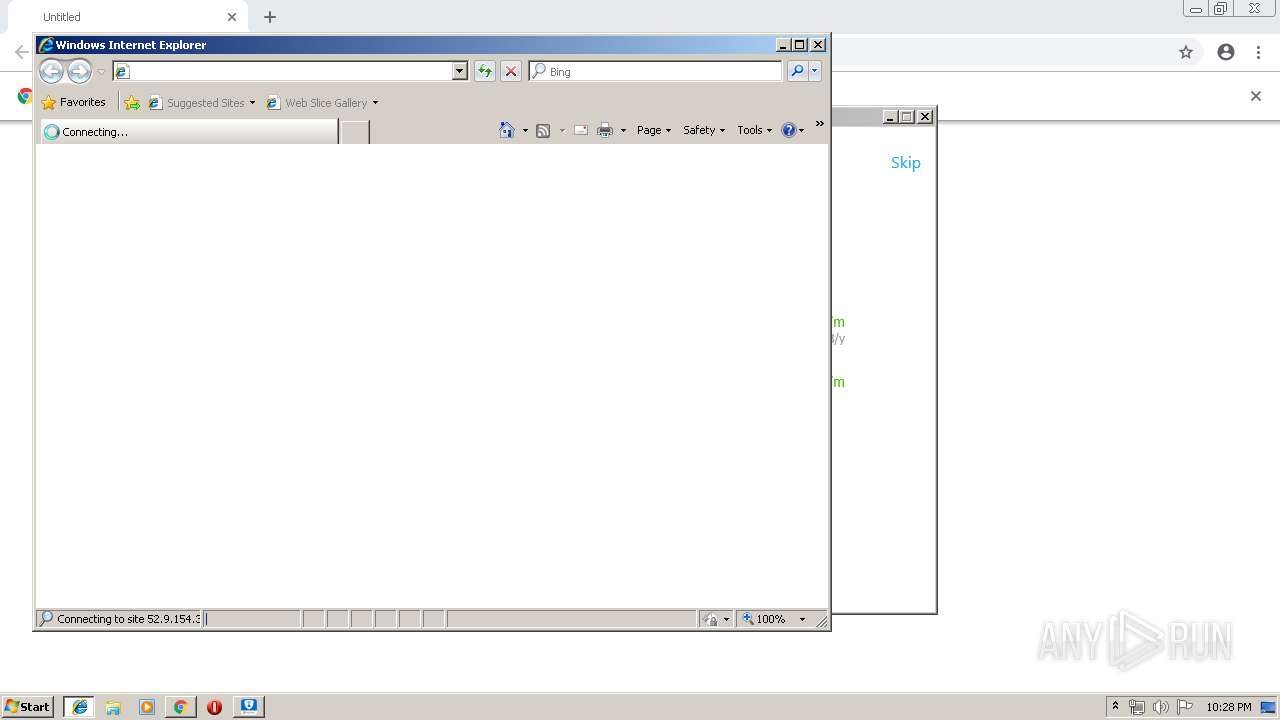Open the Safety menu
Image resolution: width=1280 pixels, height=720 pixels.
(704, 130)
